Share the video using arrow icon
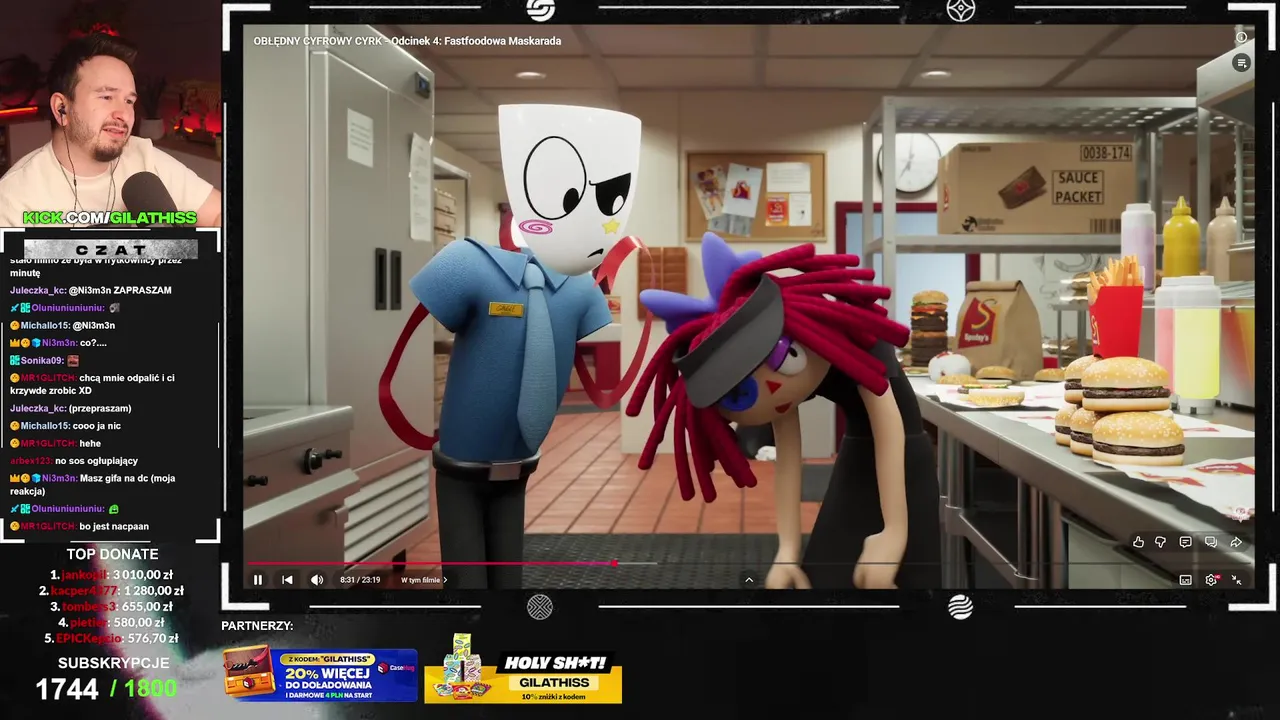The image size is (1280, 720). (1236, 542)
